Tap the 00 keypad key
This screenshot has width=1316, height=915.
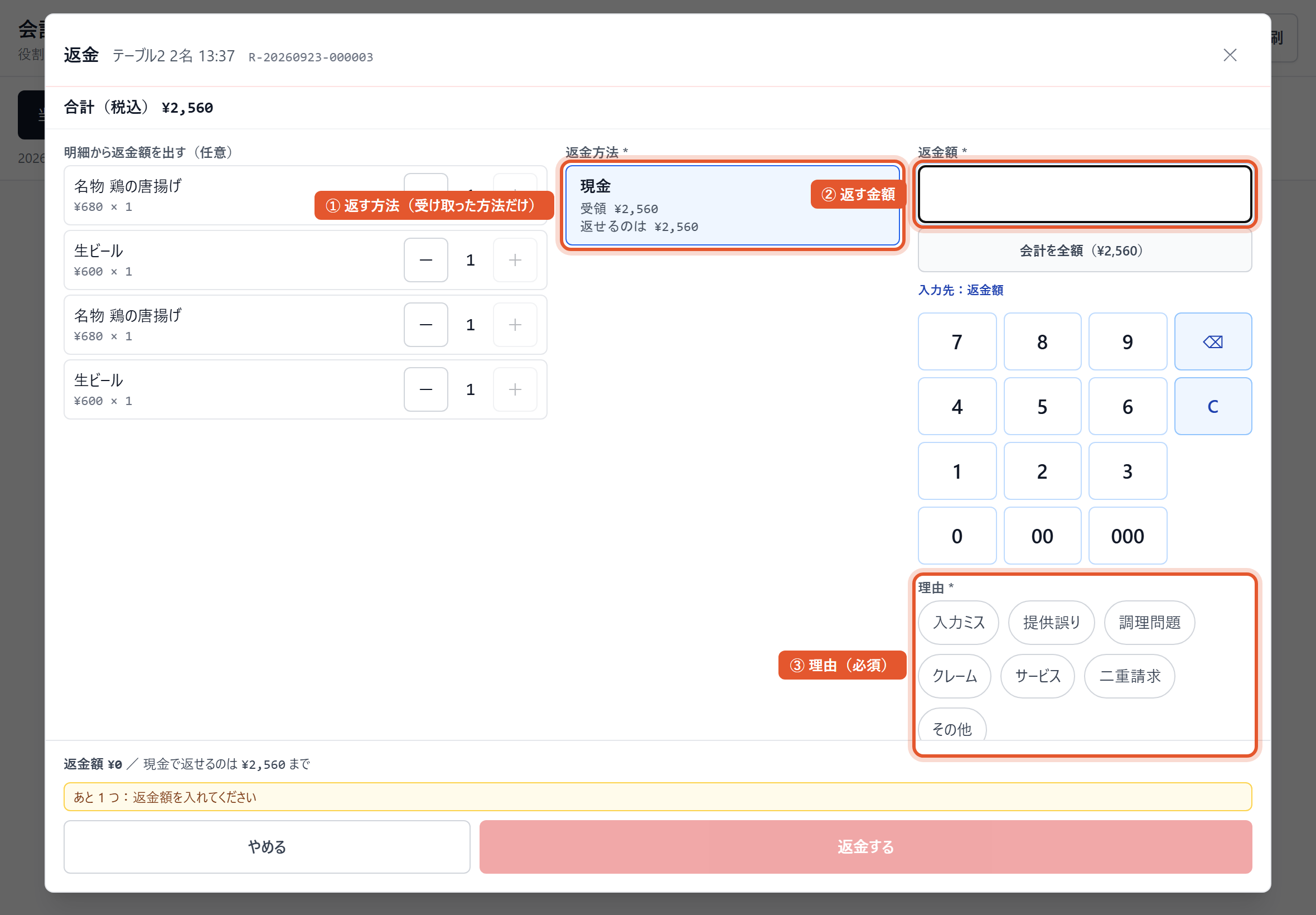tap(1042, 536)
